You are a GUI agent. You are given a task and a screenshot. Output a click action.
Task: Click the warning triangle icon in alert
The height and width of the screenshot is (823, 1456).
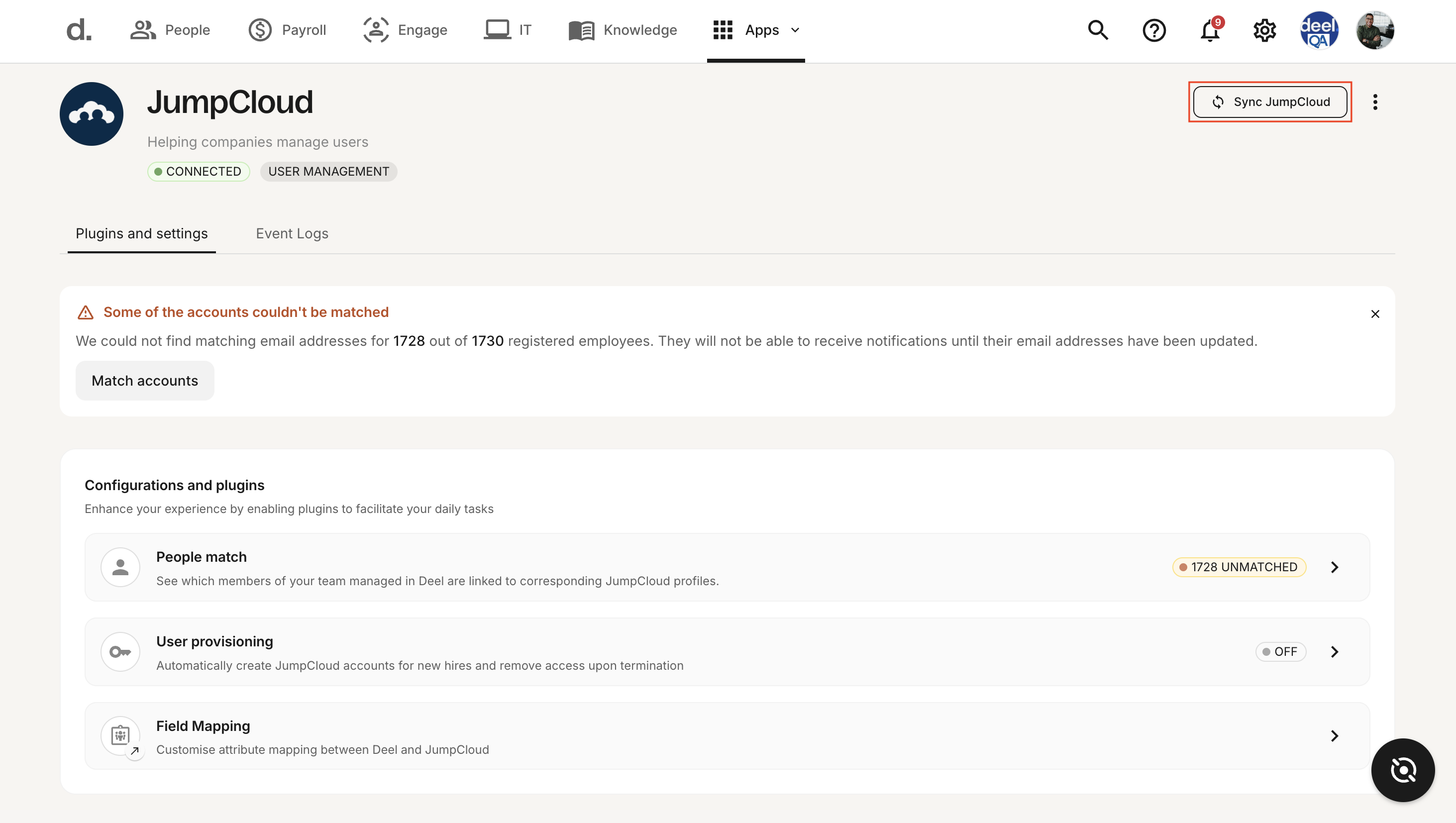click(86, 312)
